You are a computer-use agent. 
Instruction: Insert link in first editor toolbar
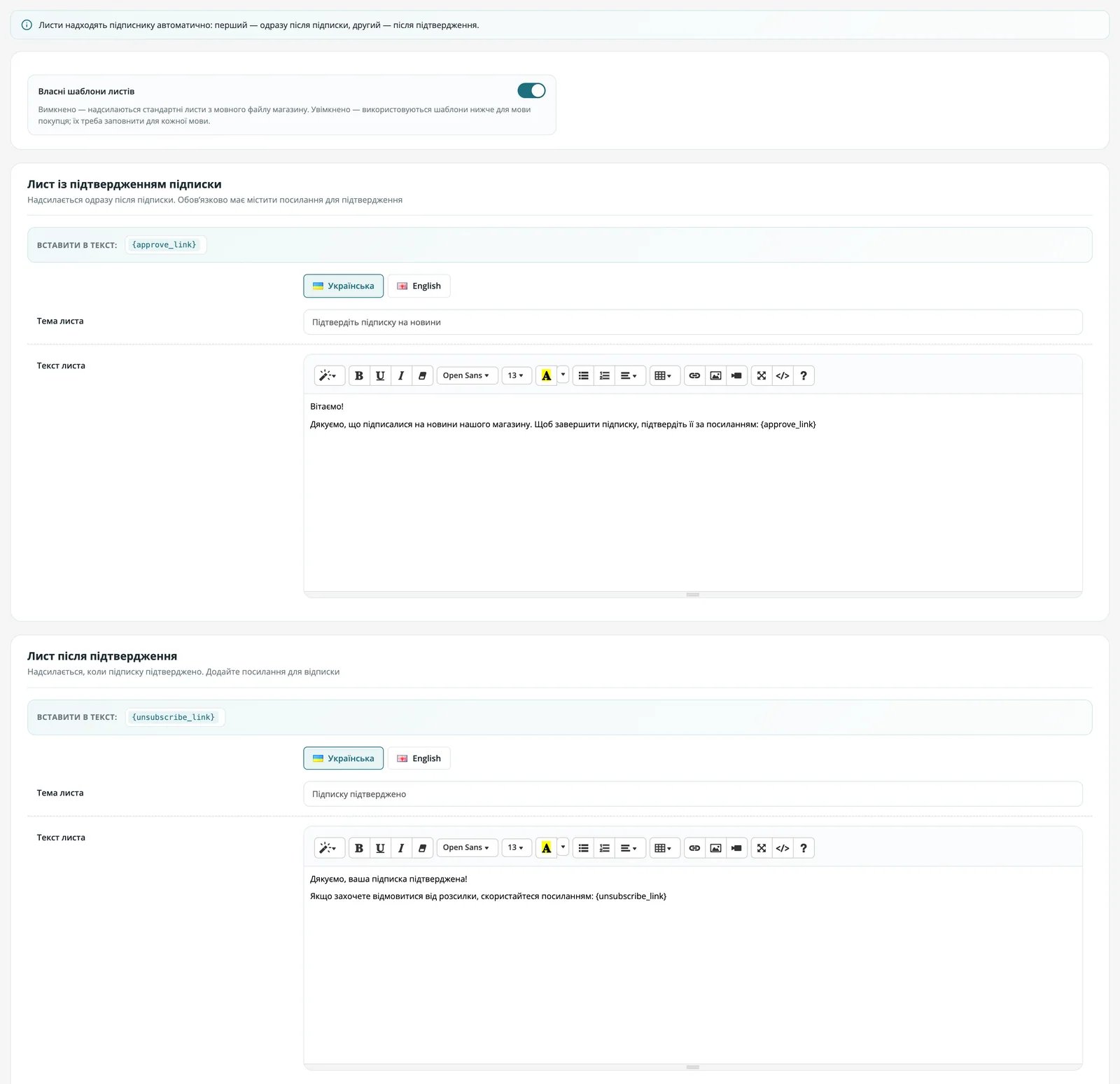[694, 376]
